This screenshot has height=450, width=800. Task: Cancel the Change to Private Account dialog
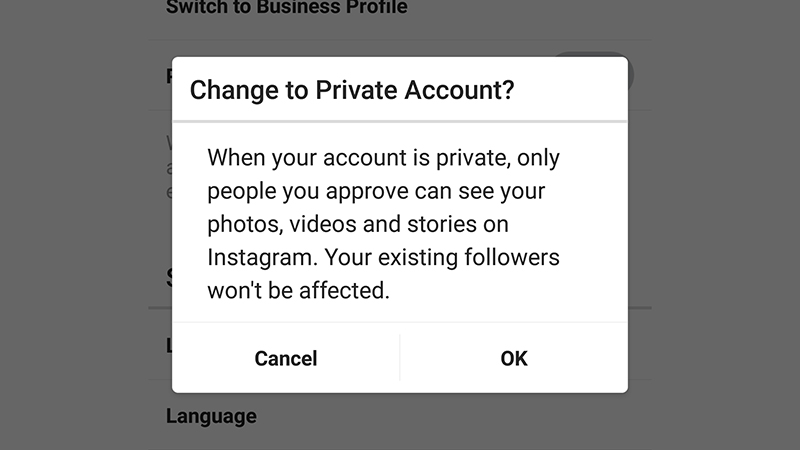point(286,358)
